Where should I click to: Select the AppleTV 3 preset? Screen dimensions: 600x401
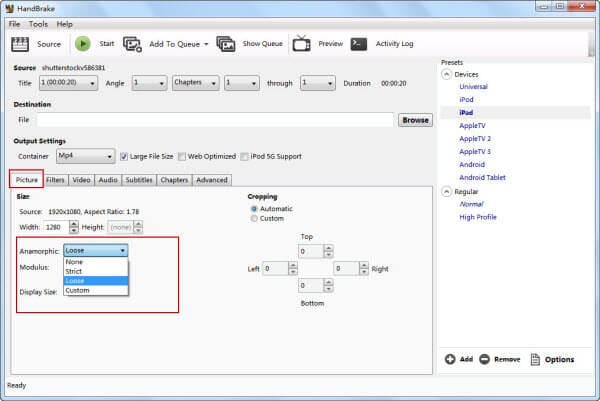tap(475, 152)
